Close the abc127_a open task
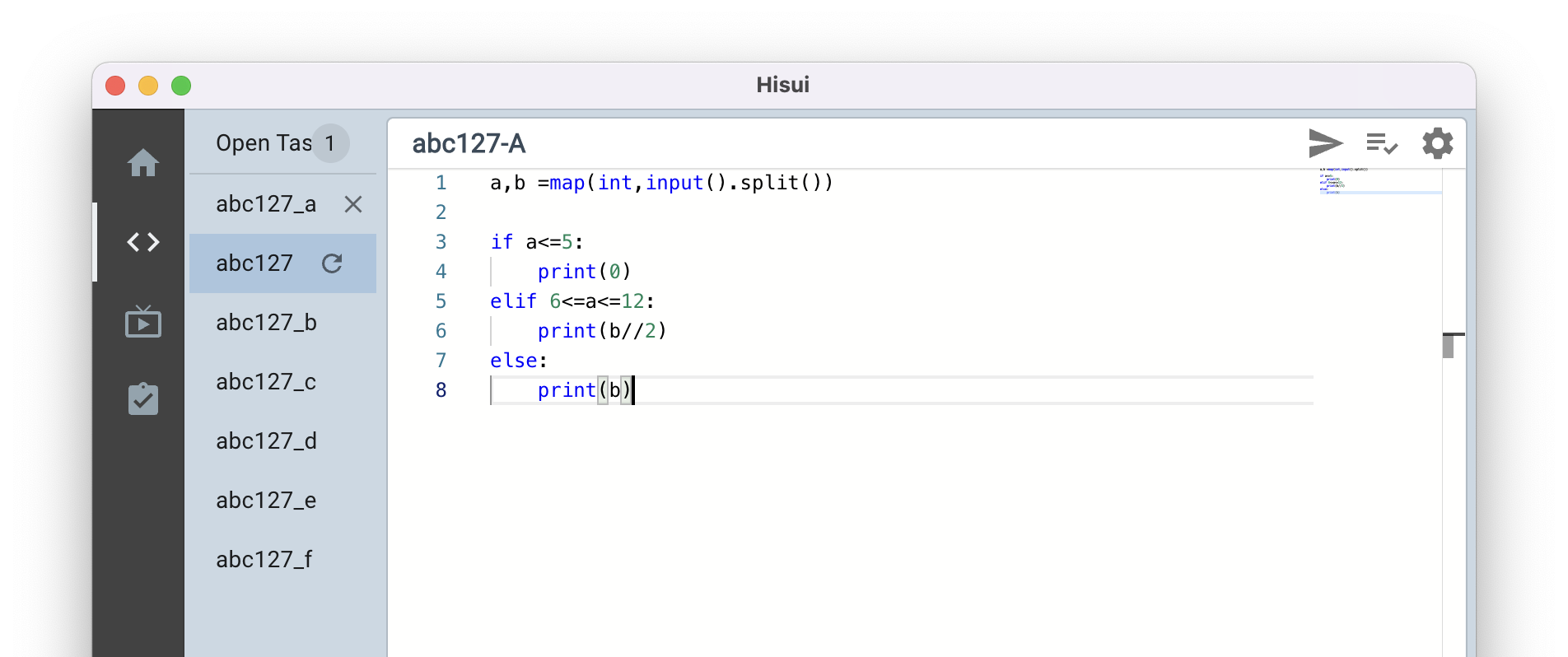This screenshot has height=657, width=1568. (353, 204)
